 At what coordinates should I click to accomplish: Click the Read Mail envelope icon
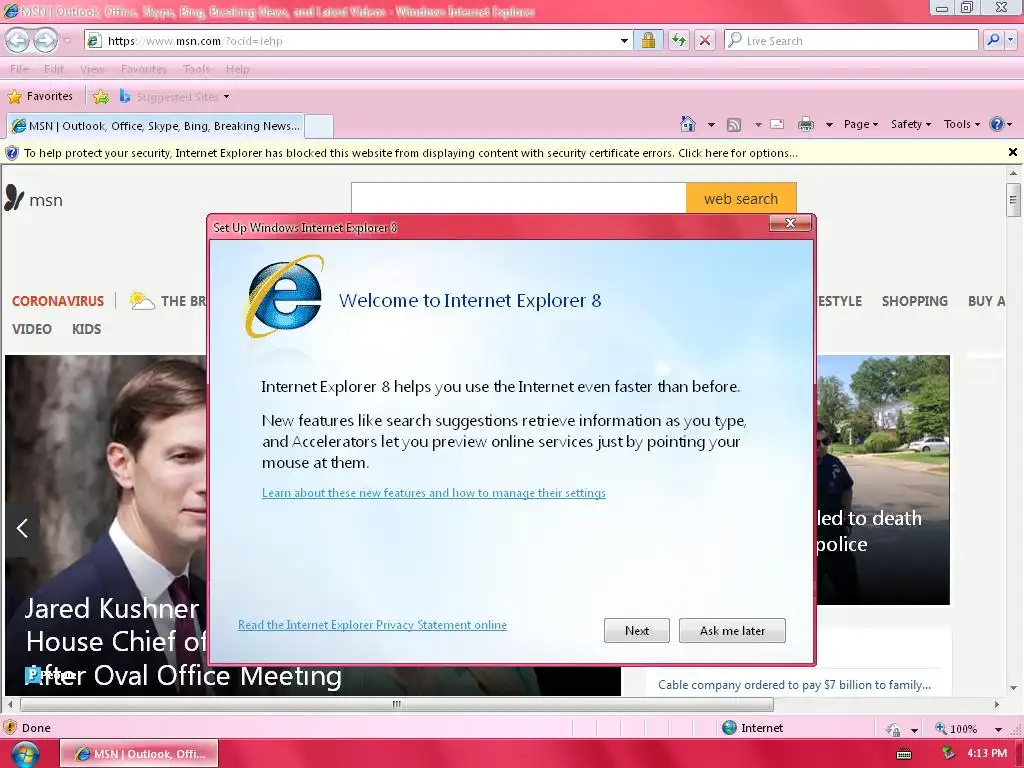coord(777,124)
